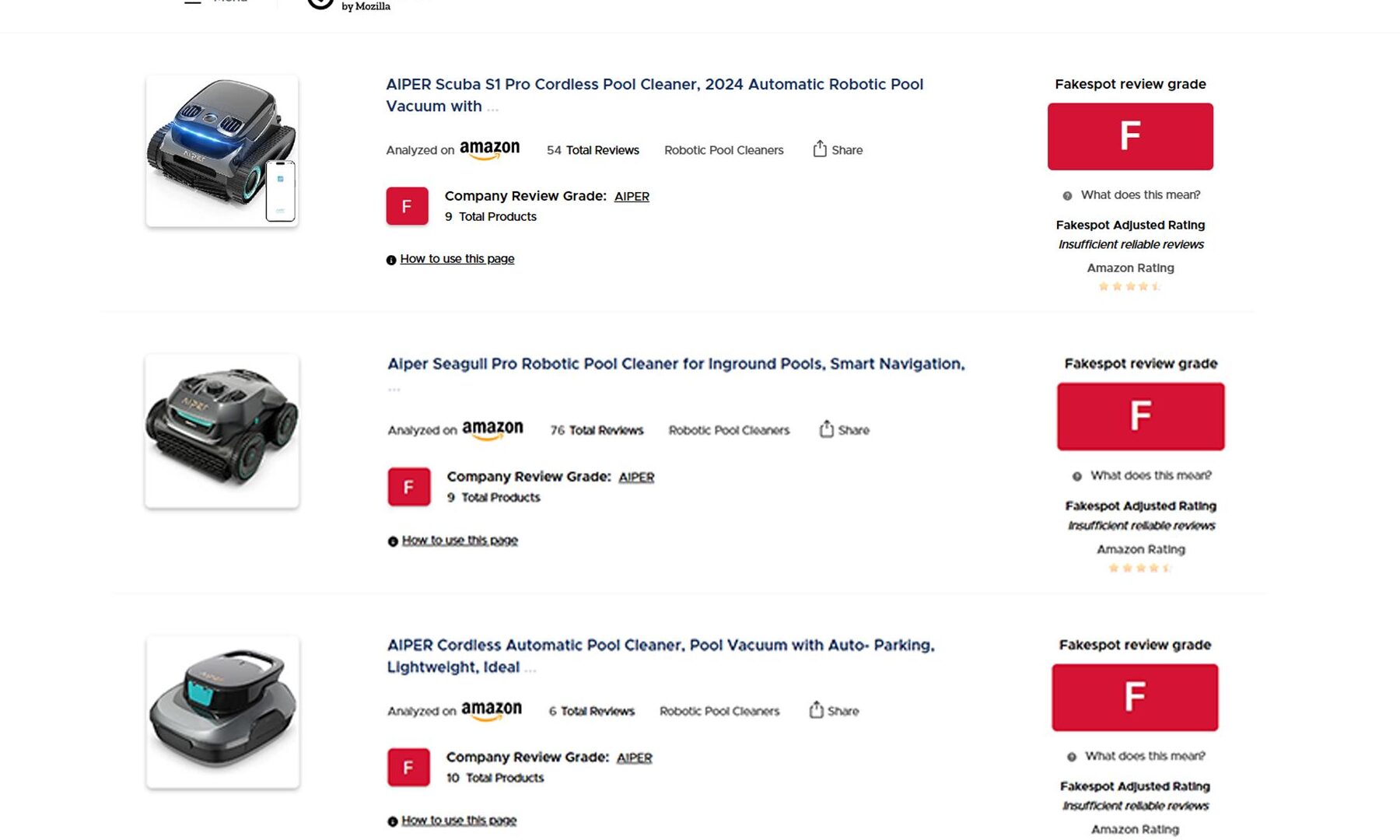Click AIPER company link in first product
Screen dimensions: 1400x840
(x=632, y=197)
